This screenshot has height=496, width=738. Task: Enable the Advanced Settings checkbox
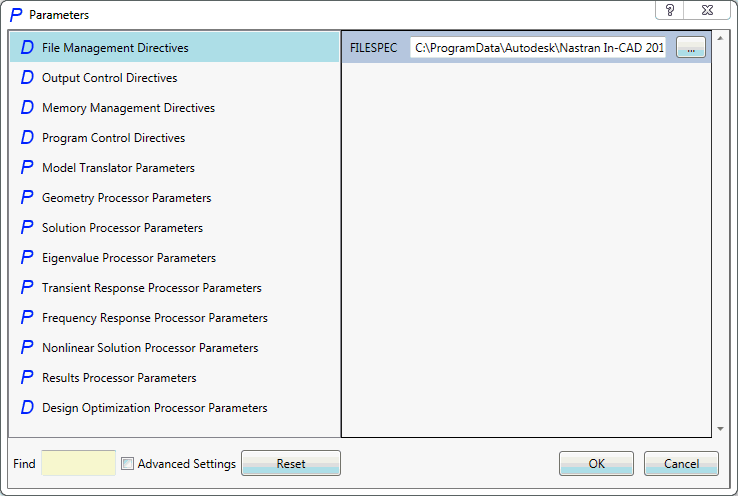(128, 464)
